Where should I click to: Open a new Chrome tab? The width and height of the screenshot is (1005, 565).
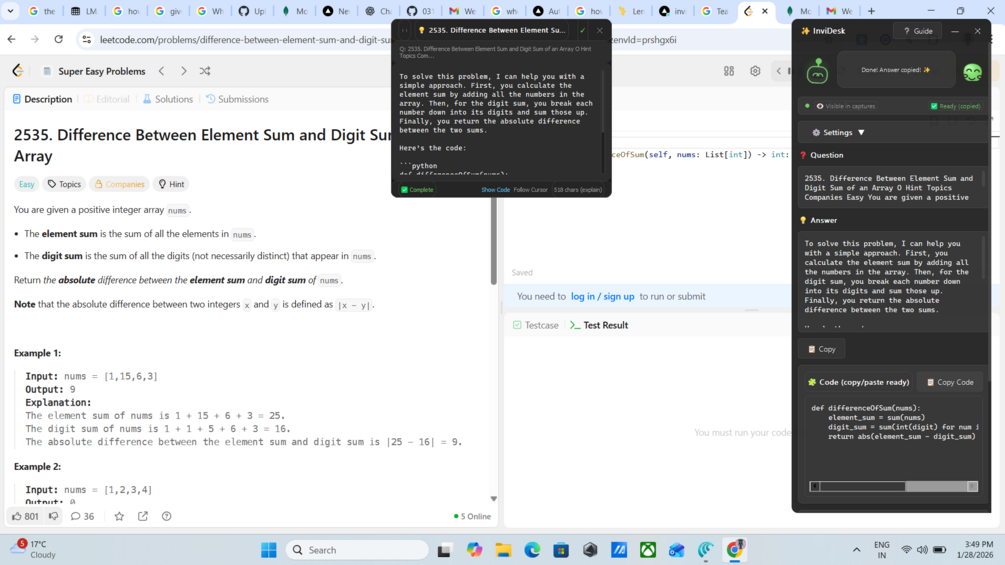tap(871, 11)
